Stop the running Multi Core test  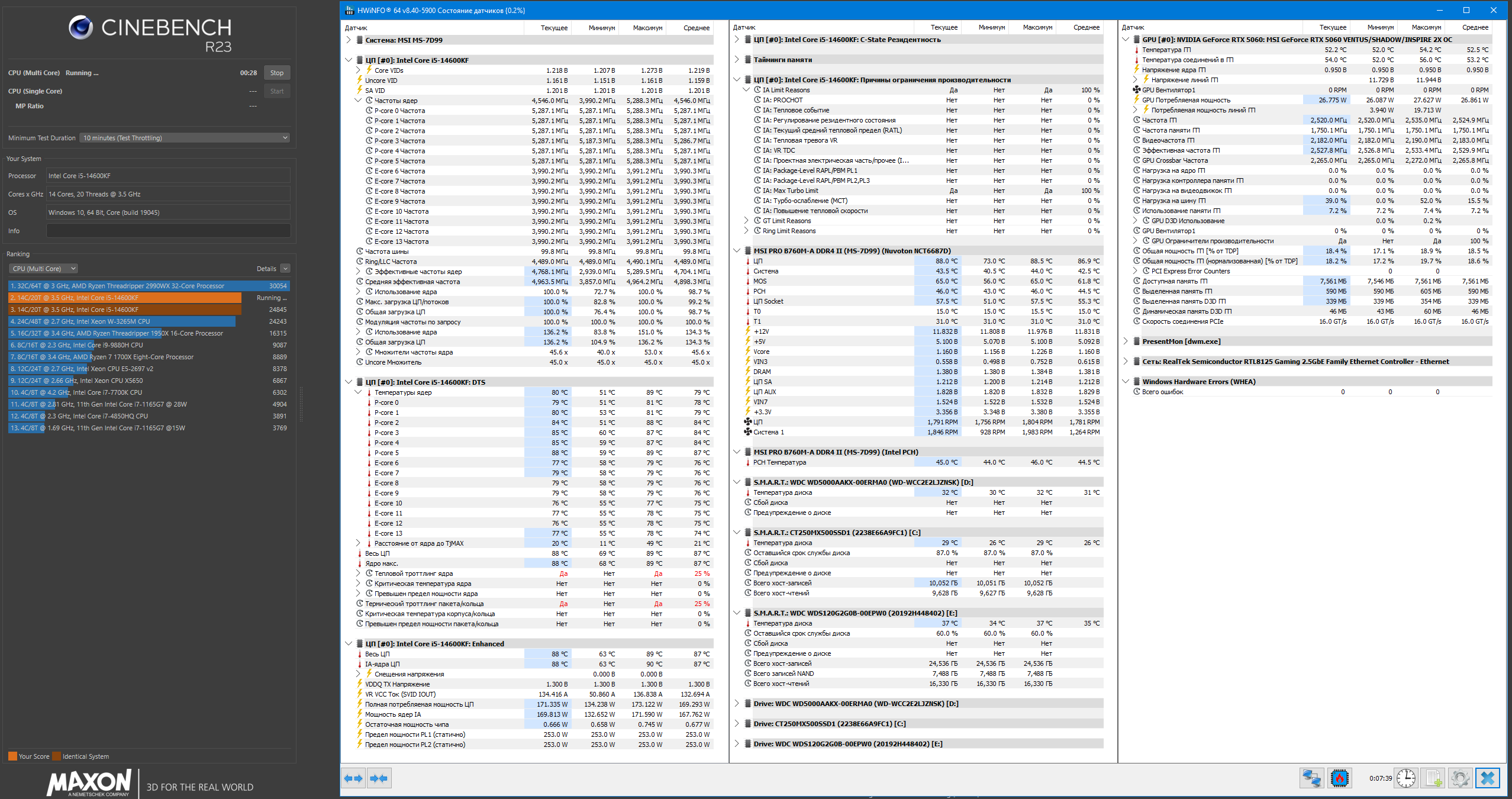276,73
